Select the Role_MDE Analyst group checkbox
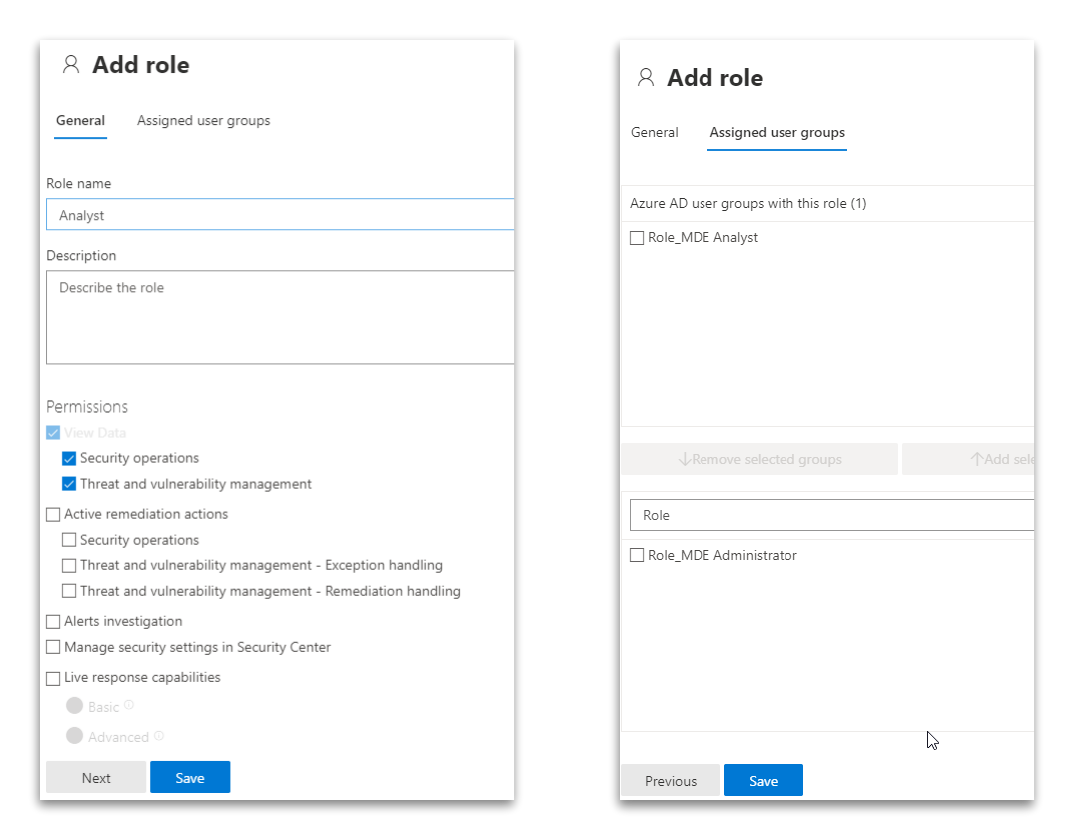Screen dimensions: 1074x840 pyautogui.click(x=637, y=238)
